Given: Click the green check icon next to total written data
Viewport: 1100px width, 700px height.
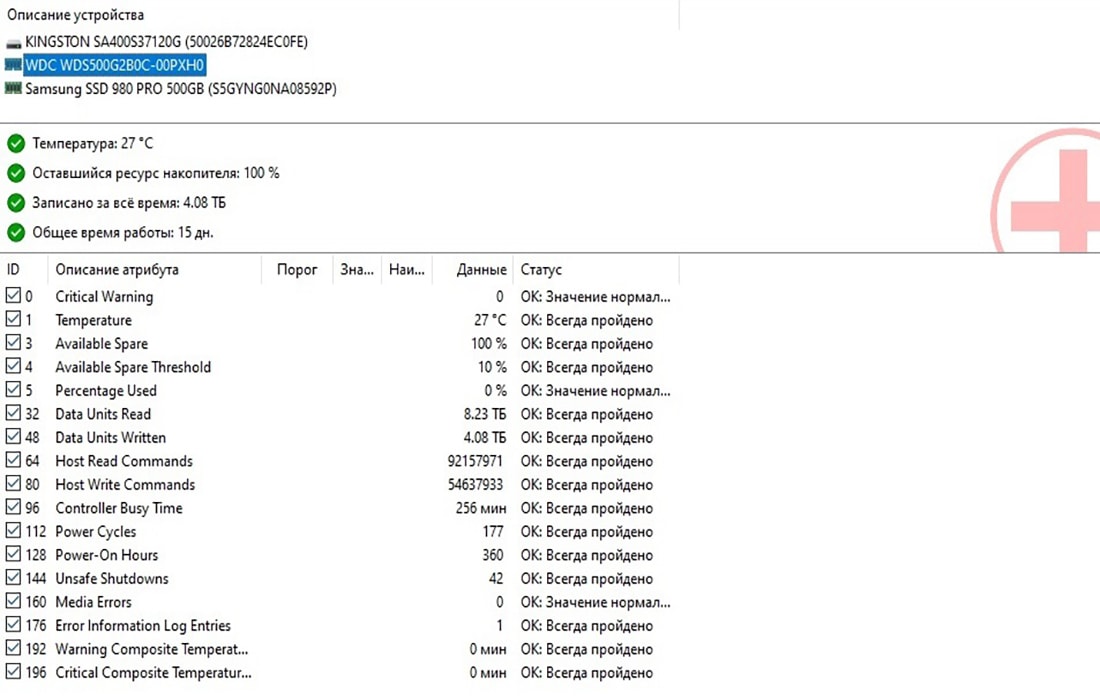Looking at the screenshot, I should 15,203.
